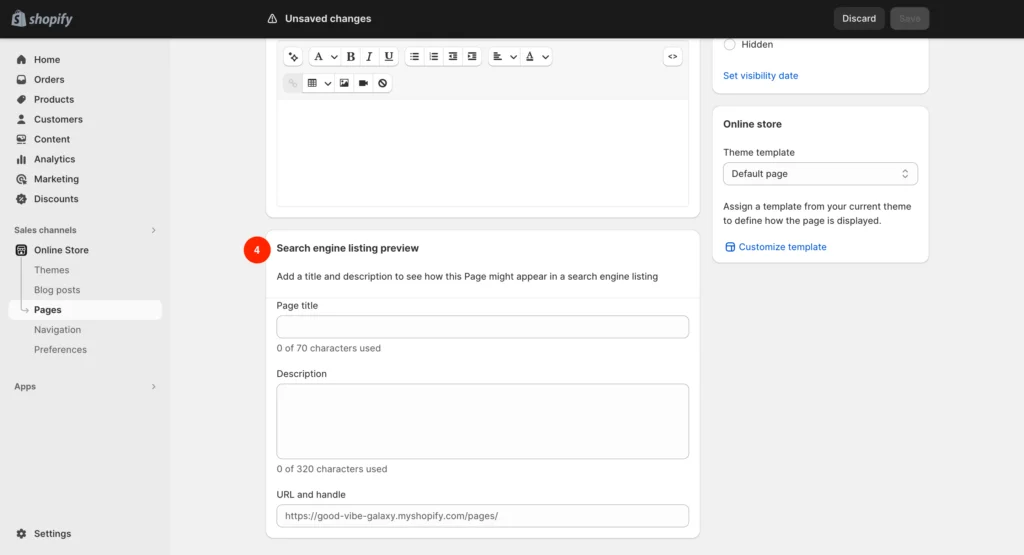Viewport: 1024px width, 555px height.
Task: Open Navigation under Online Store
Action: 57,330
